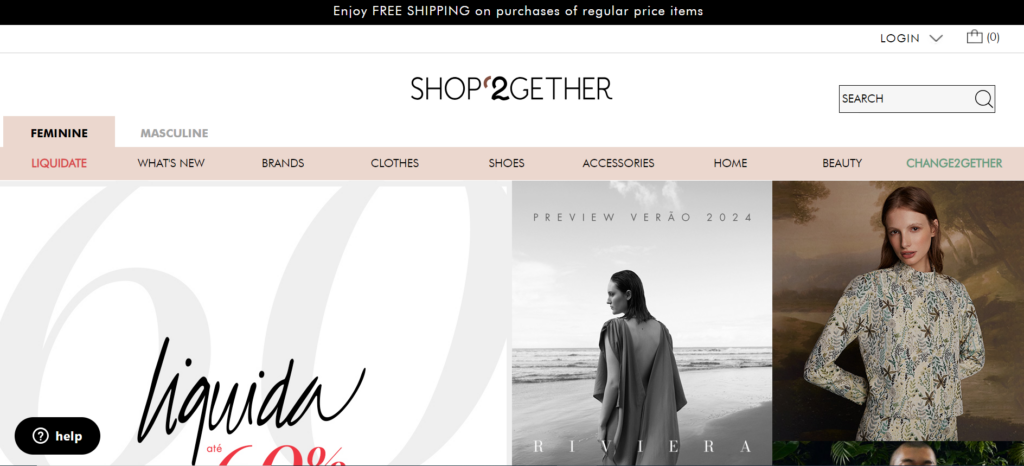Go to the HOME category
1024x466 pixels.
(x=730, y=163)
